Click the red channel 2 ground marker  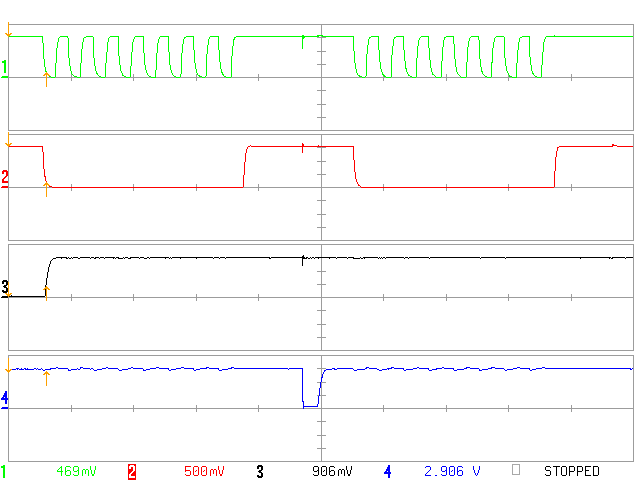[4, 179]
